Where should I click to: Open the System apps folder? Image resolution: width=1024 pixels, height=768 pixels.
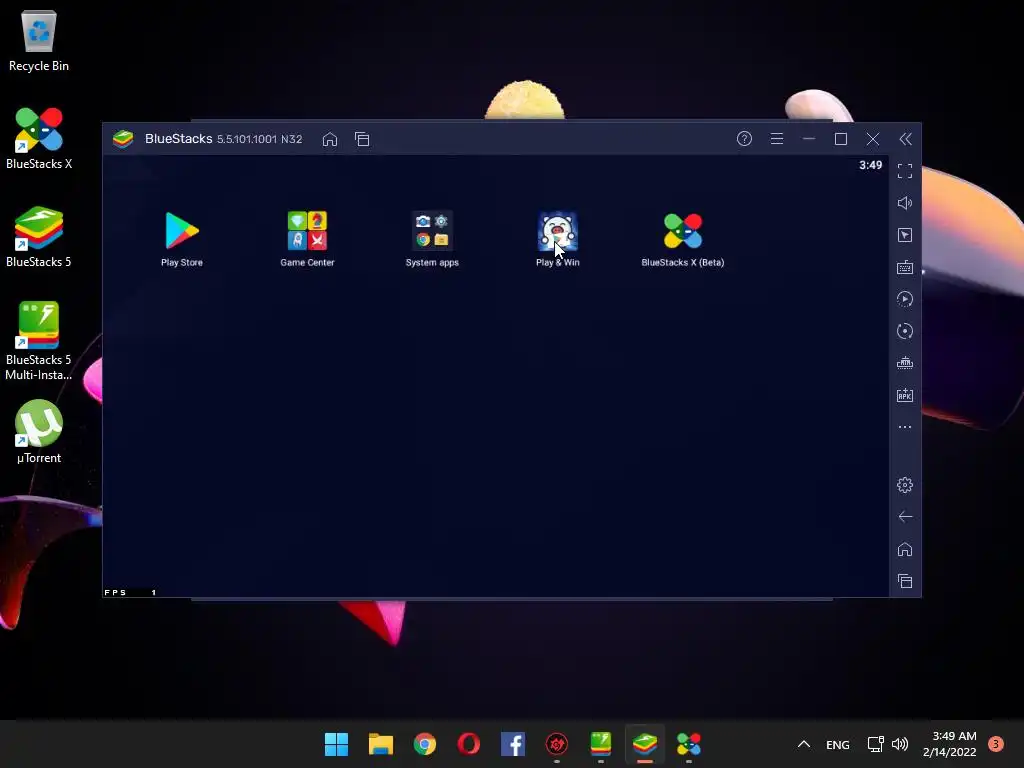[432, 231]
